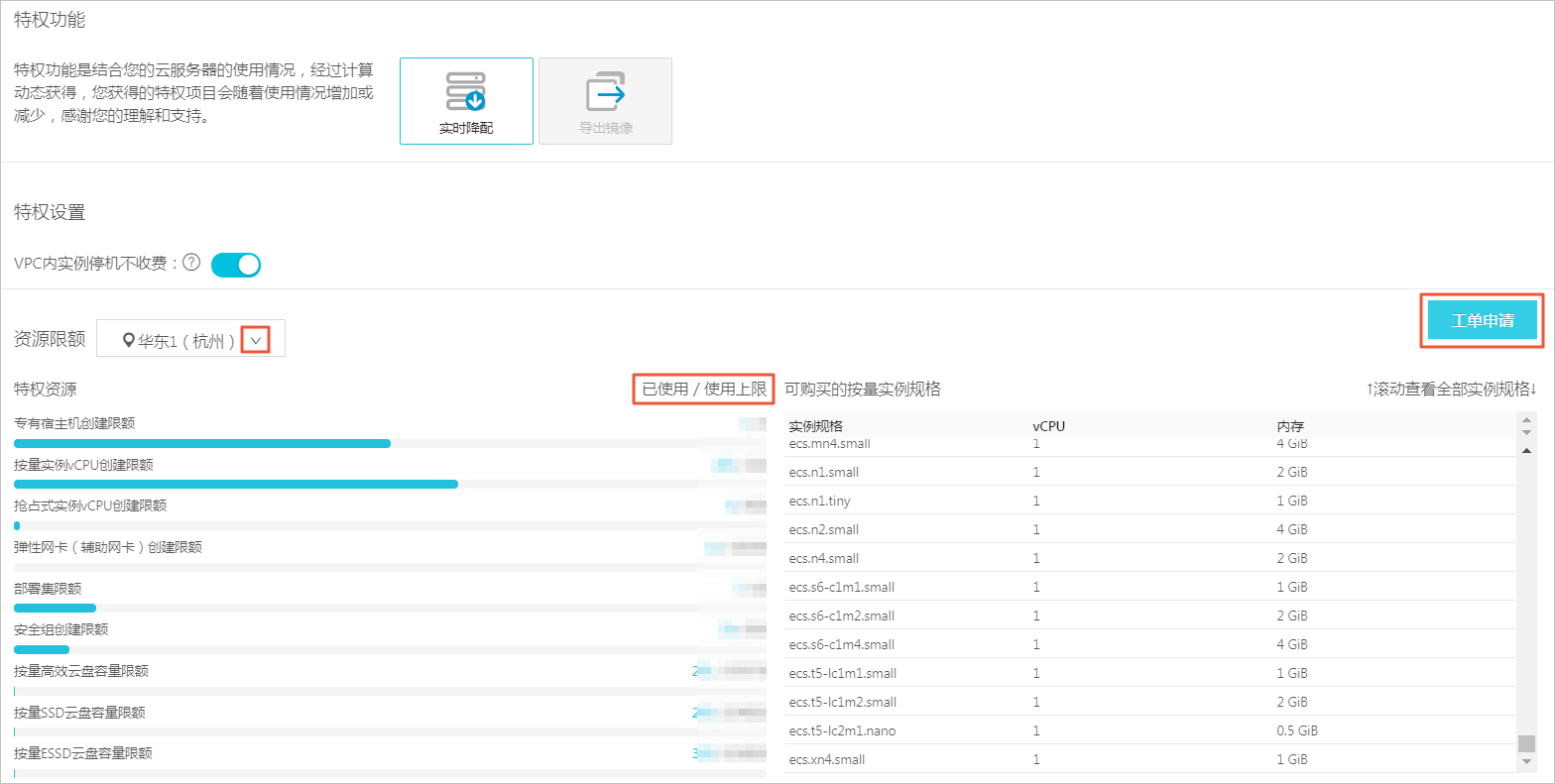
Task: Select the ecs.s6-c1m4.small row
Action: click(1150, 644)
